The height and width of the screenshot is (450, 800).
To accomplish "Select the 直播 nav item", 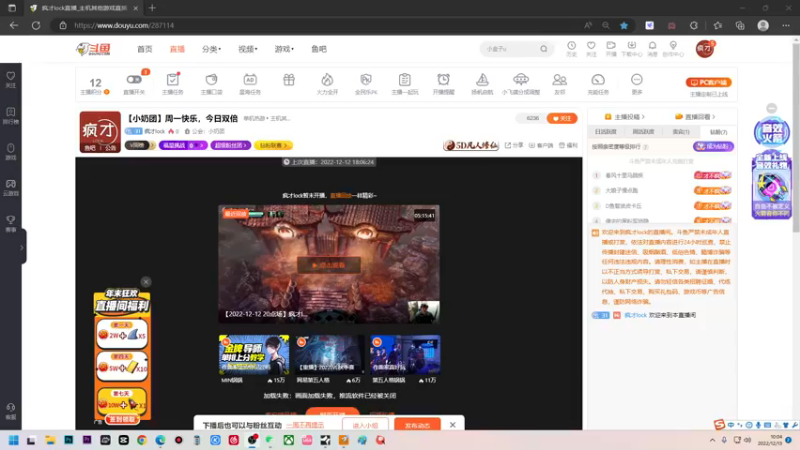I will coord(177,49).
